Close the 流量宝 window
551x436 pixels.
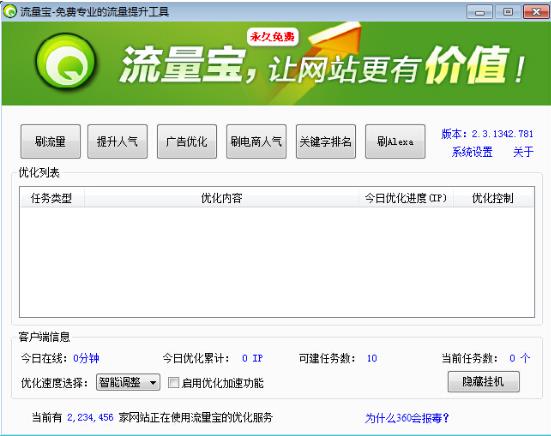coord(536,12)
